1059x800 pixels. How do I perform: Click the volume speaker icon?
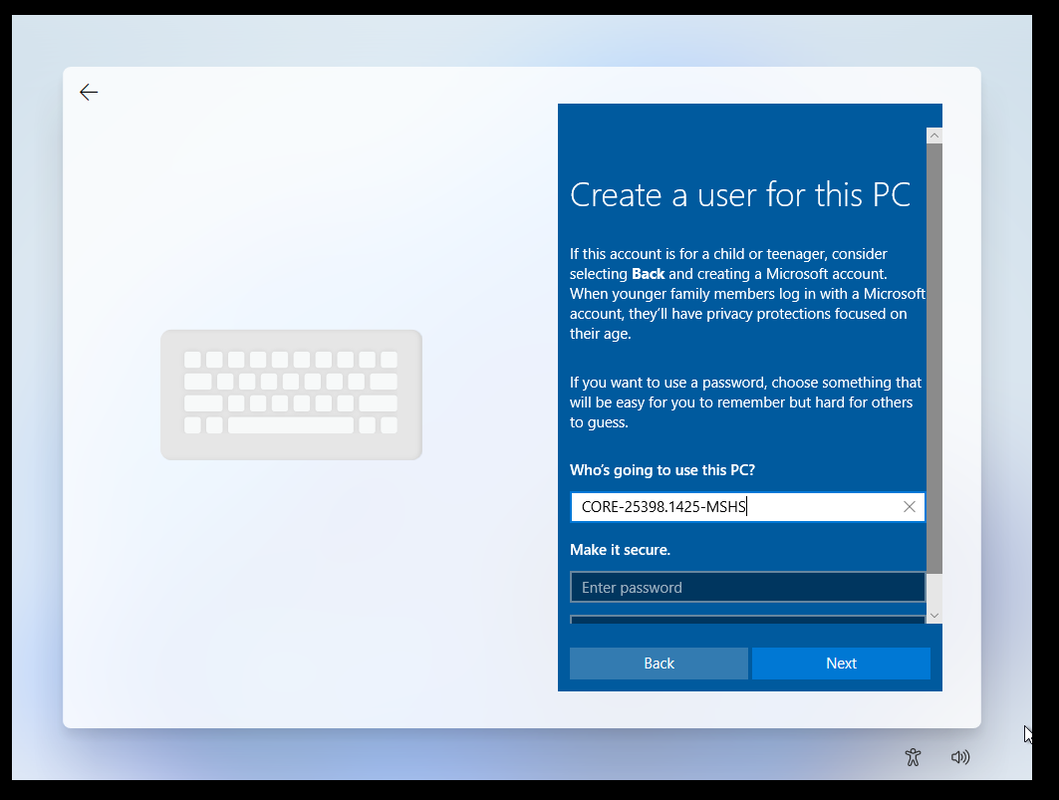[x=960, y=757]
